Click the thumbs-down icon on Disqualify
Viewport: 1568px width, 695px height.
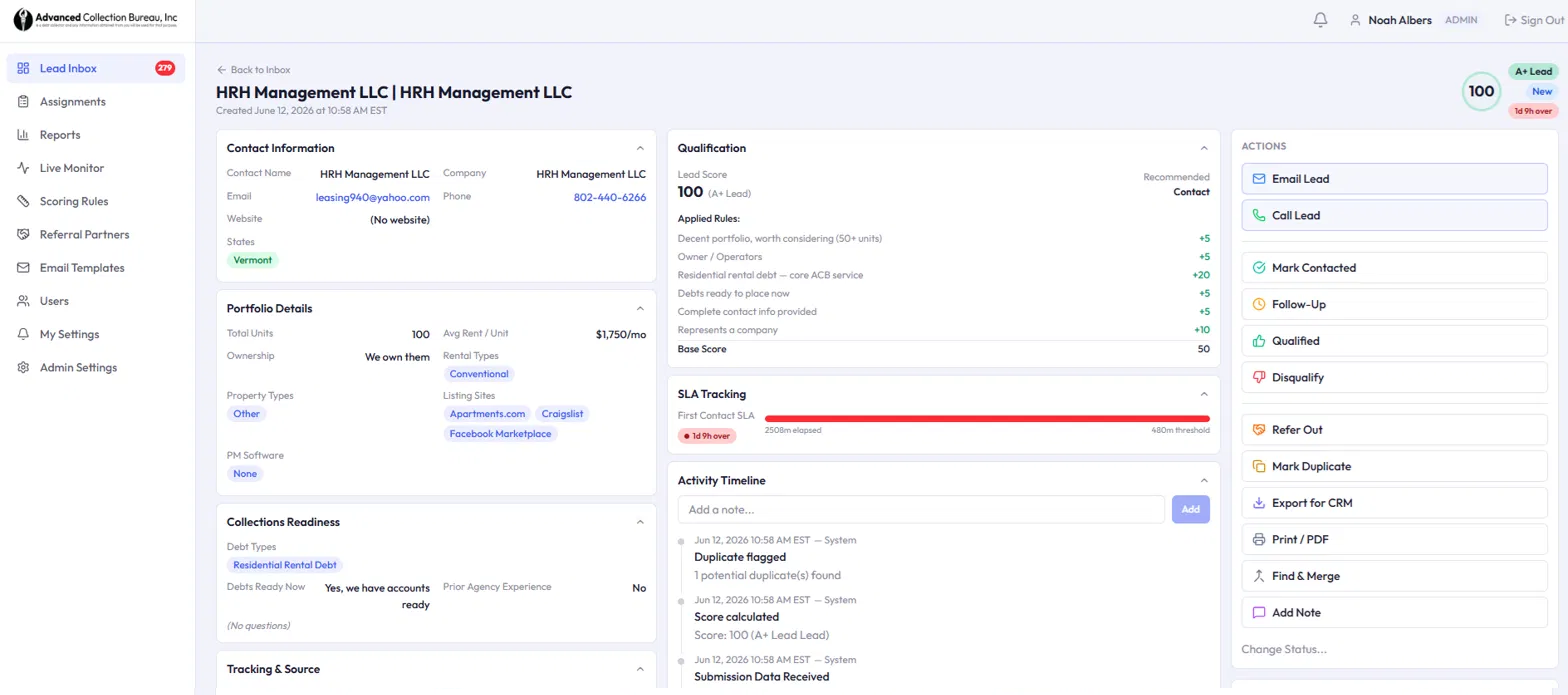pos(1259,377)
